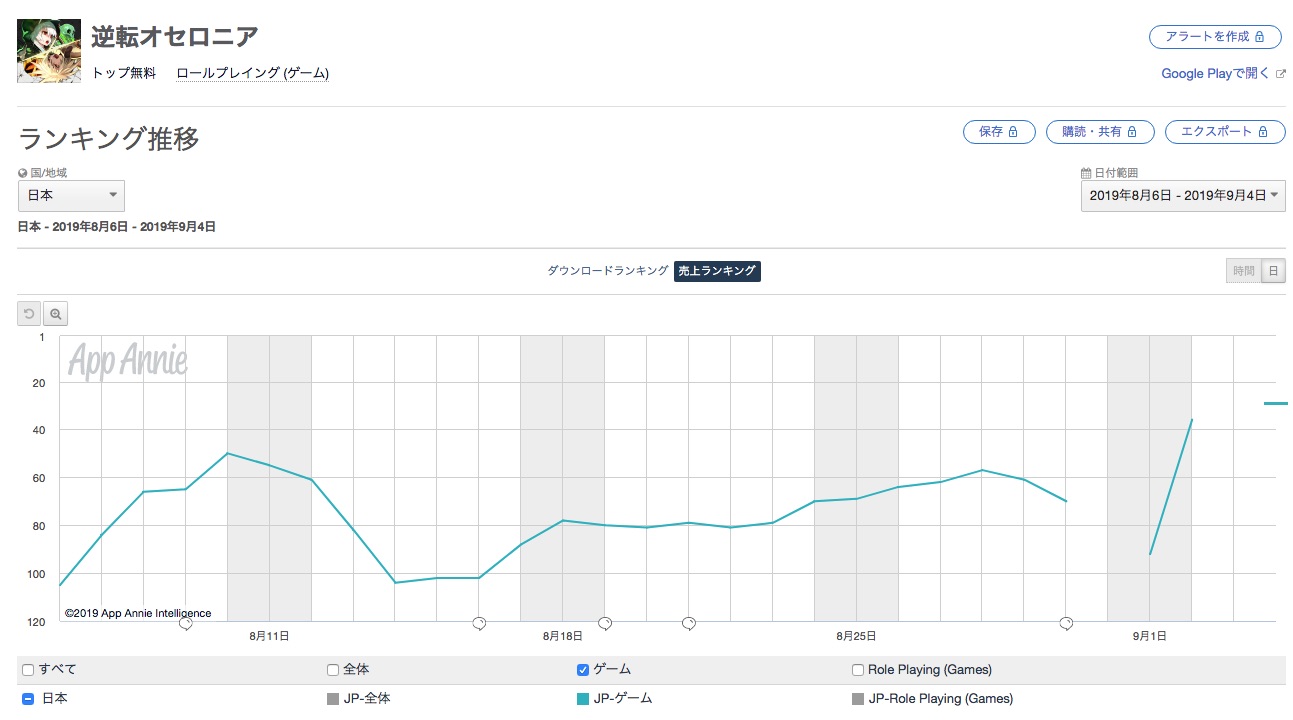1293x720 pixels.
Task: Toggle the 日本 row checkbox
Action: click(28, 699)
